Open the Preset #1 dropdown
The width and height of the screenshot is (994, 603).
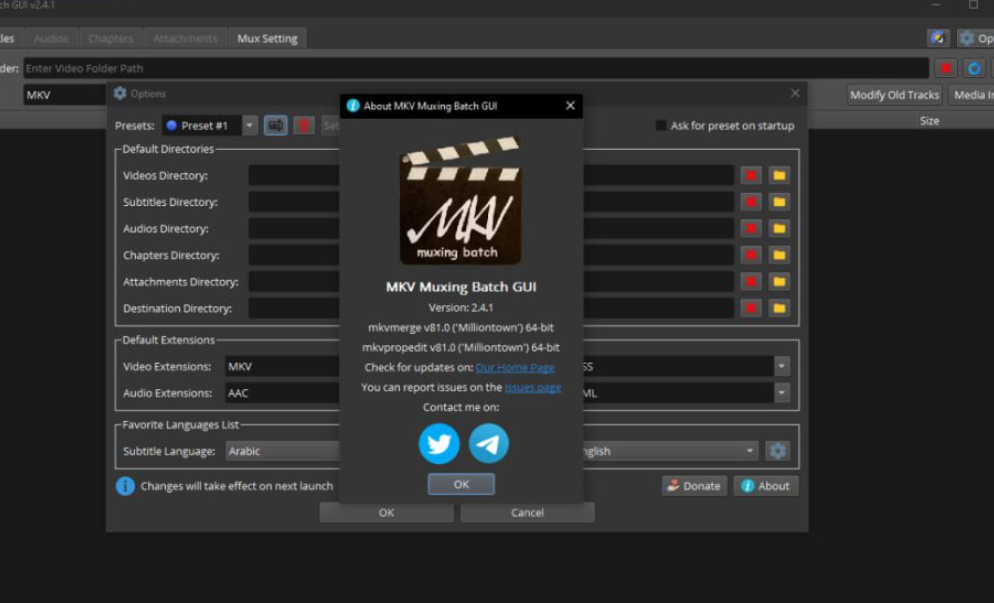(x=209, y=126)
